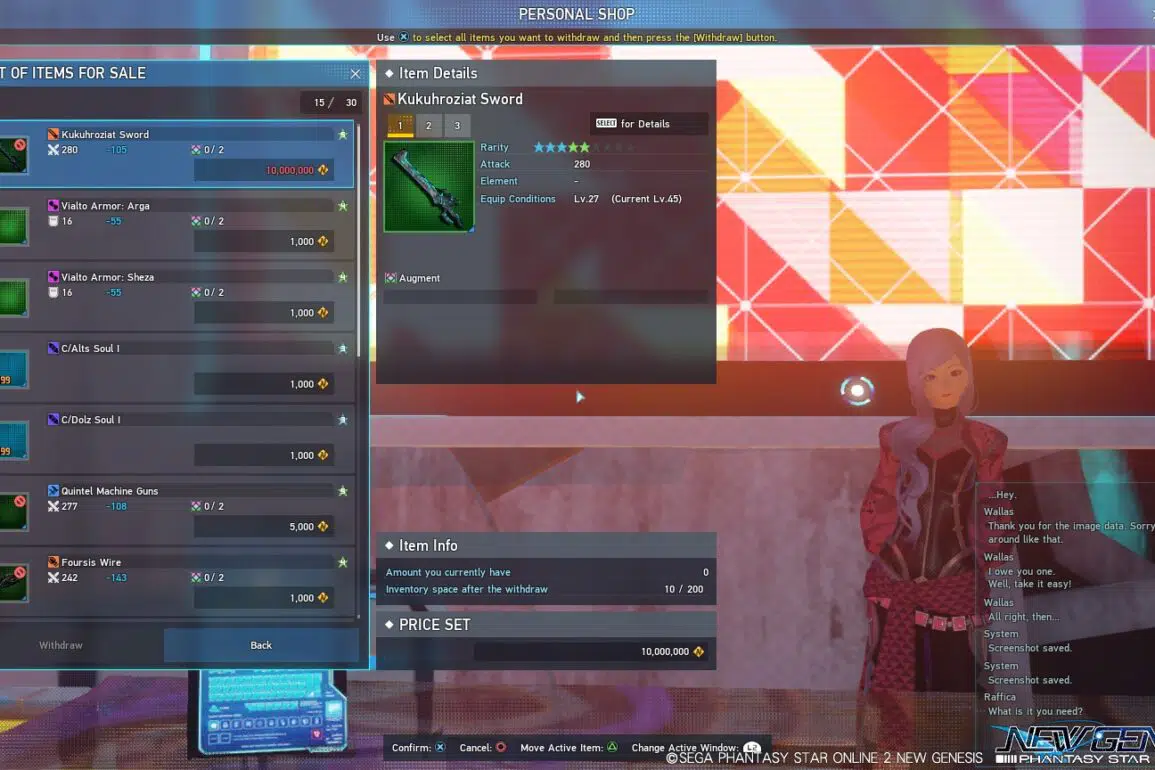Screen dimensions: 1155x770
Task: Click the item list vertical scrollbar
Action: [360, 300]
